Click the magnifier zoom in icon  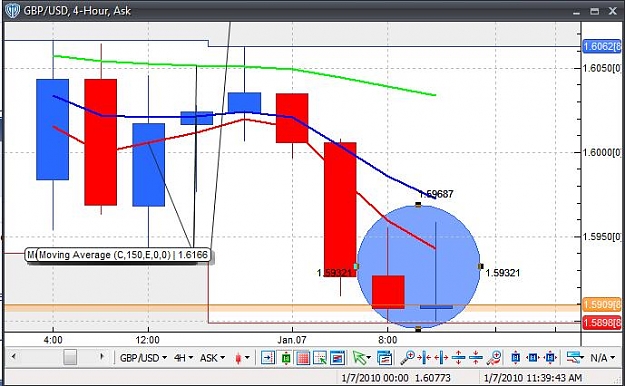pyautogui.click(x=407, y=358)
